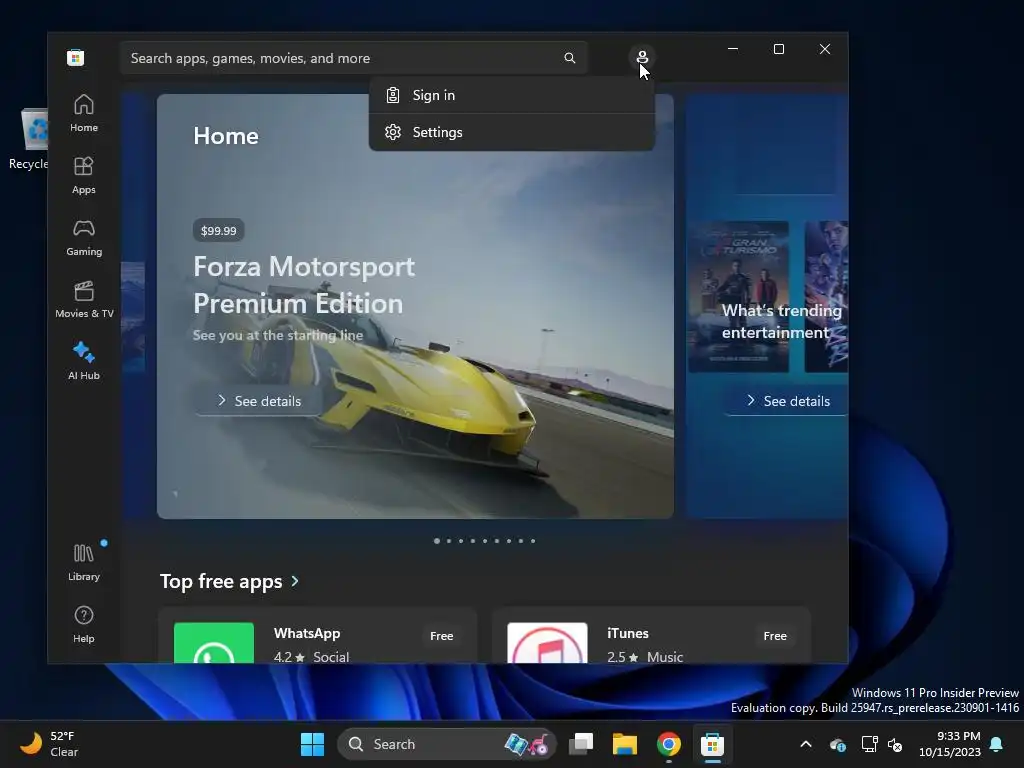
Task: Select Sign in from profile menu
Action: tap(511, 95)
